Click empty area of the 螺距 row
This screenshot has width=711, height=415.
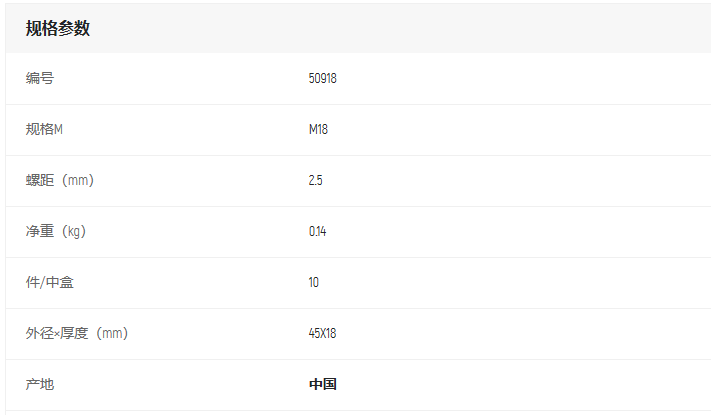(x=521, y=181)
